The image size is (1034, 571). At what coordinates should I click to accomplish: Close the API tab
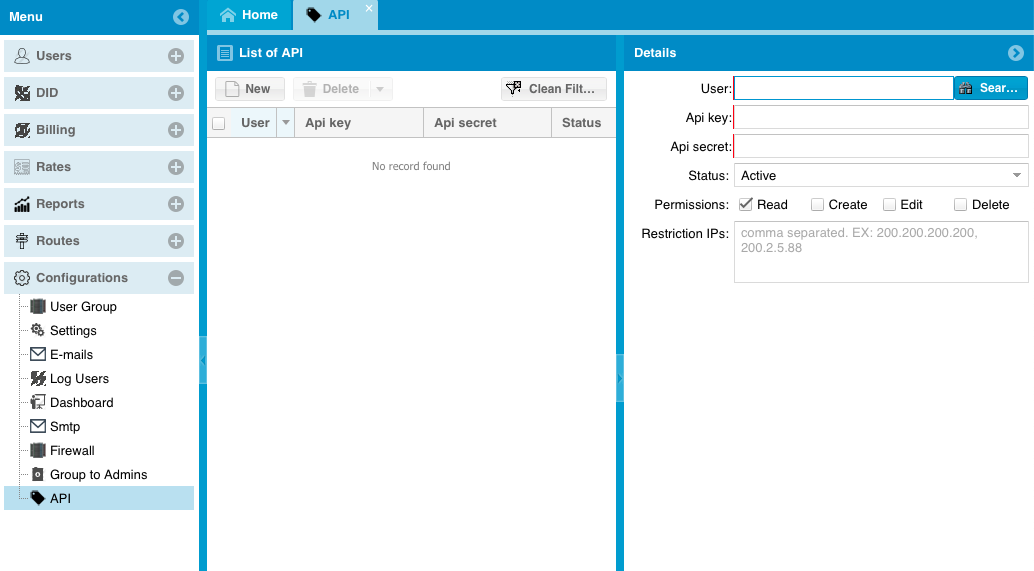click(369, 8)
